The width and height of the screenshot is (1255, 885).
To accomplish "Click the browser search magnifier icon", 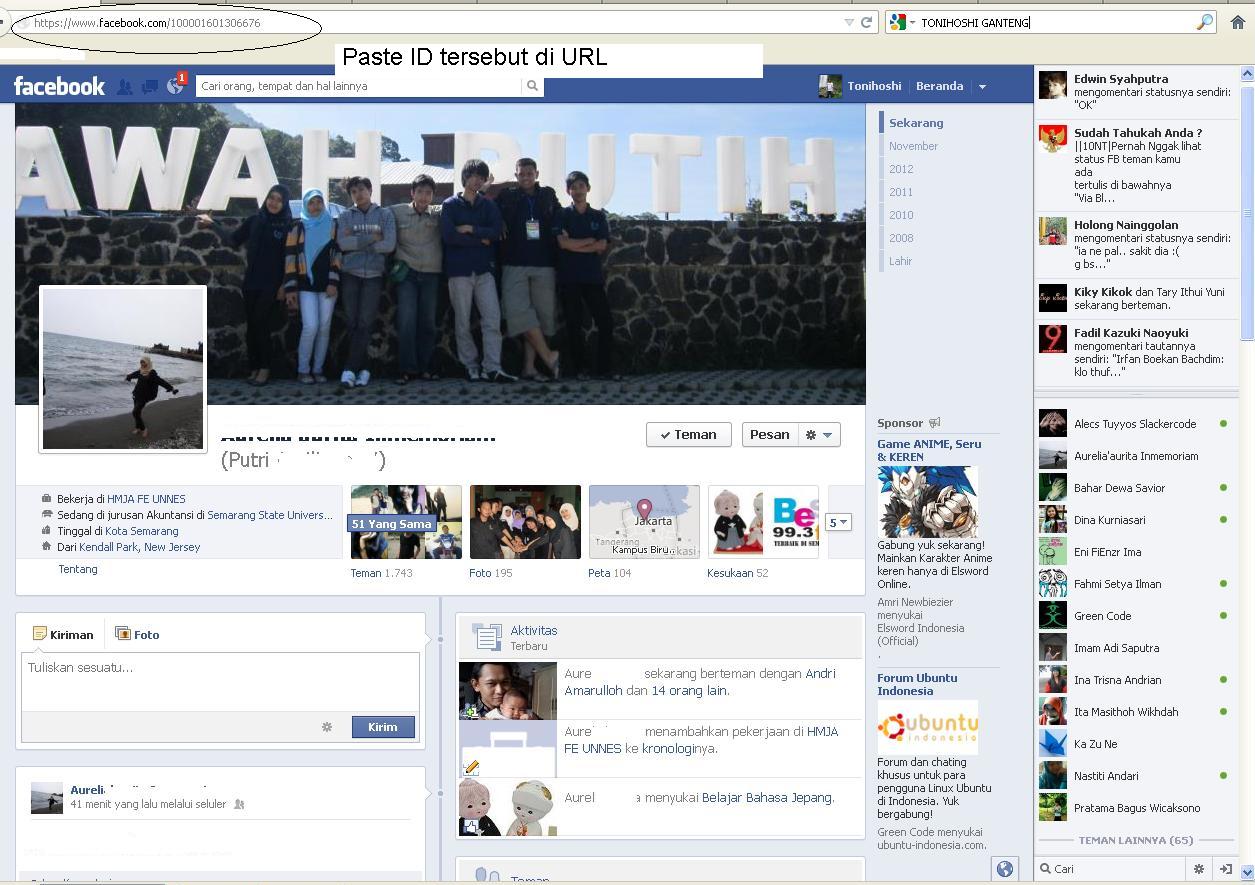I will point(1205,22).
